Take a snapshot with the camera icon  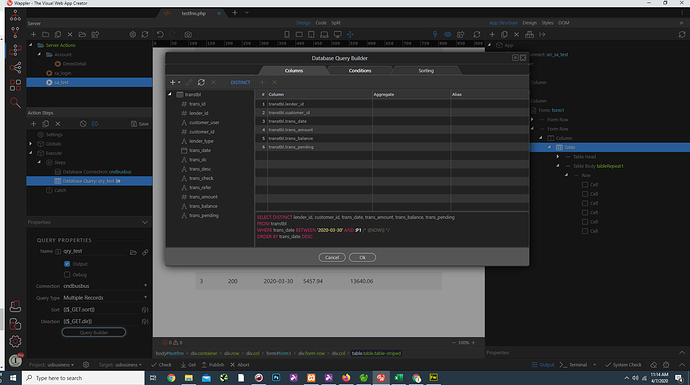pos(188,34)
